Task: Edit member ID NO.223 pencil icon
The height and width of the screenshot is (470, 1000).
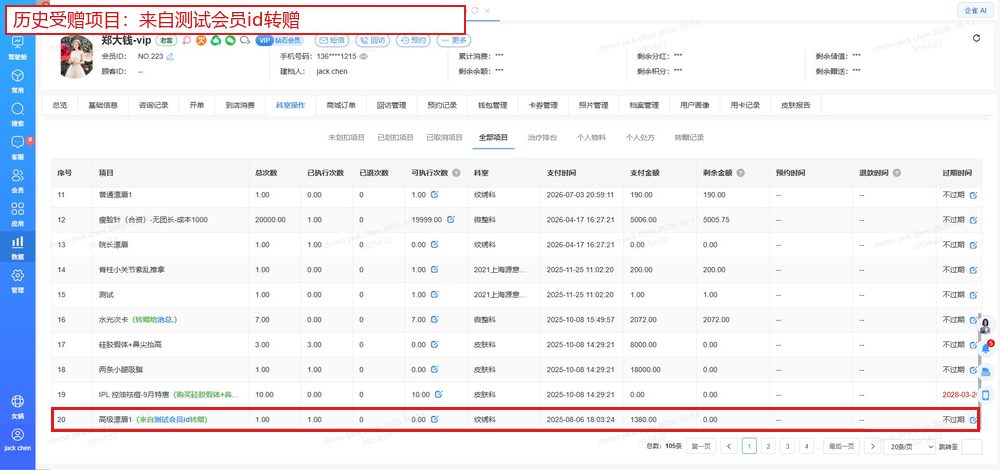Action: (170, 56)
